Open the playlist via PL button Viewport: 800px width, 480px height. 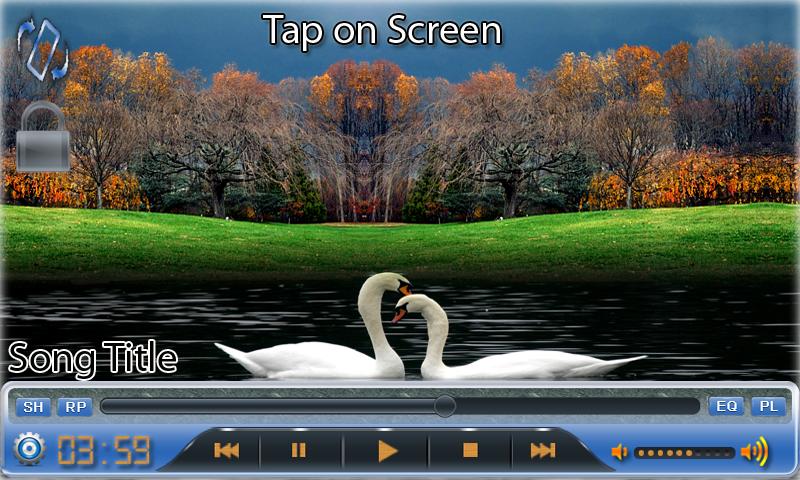768,407
